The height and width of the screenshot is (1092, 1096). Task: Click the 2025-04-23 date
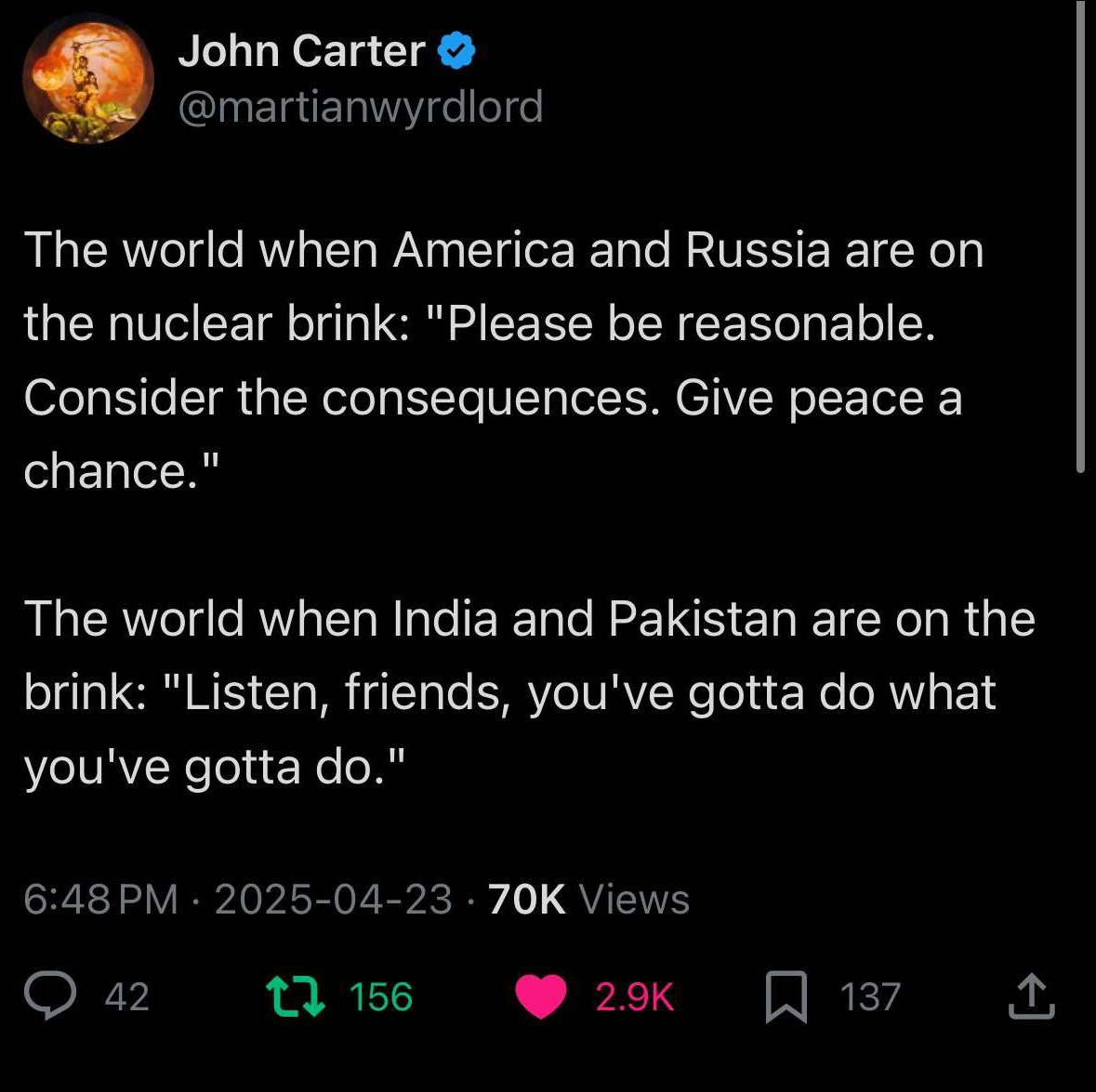(334, 899)
